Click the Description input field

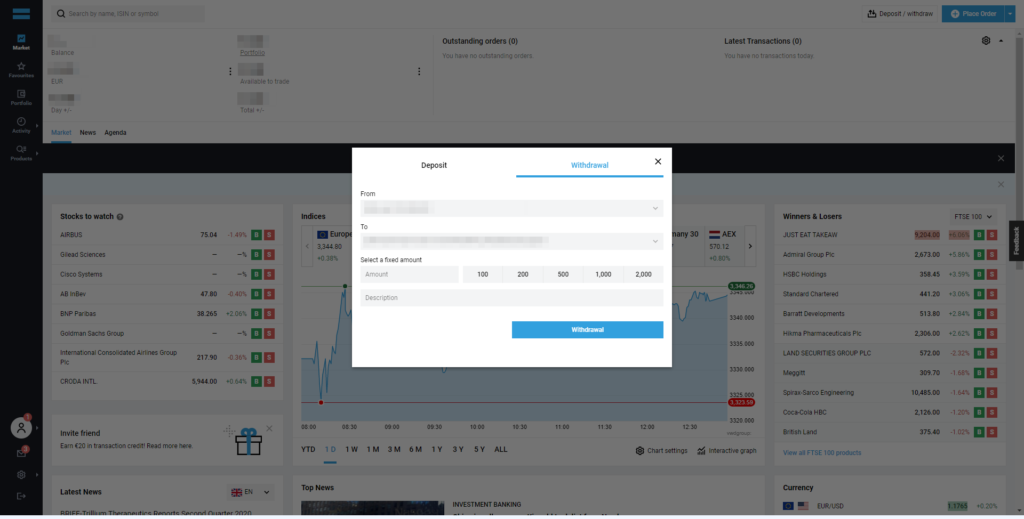click(511, 298)
